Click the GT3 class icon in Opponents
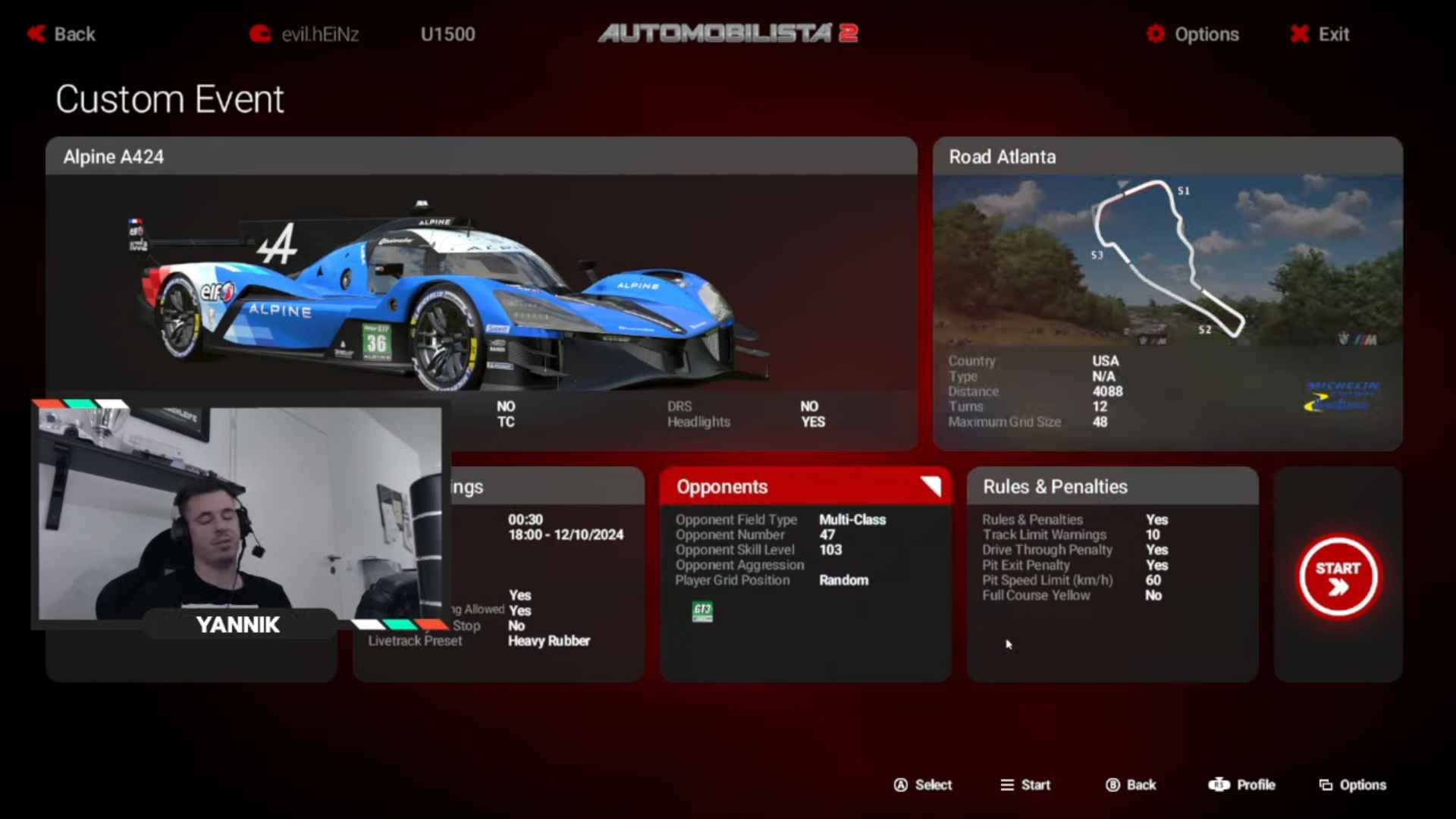The height and width of the screenshot is (819, 1456). pyautogui.click(x=702, y=611)
